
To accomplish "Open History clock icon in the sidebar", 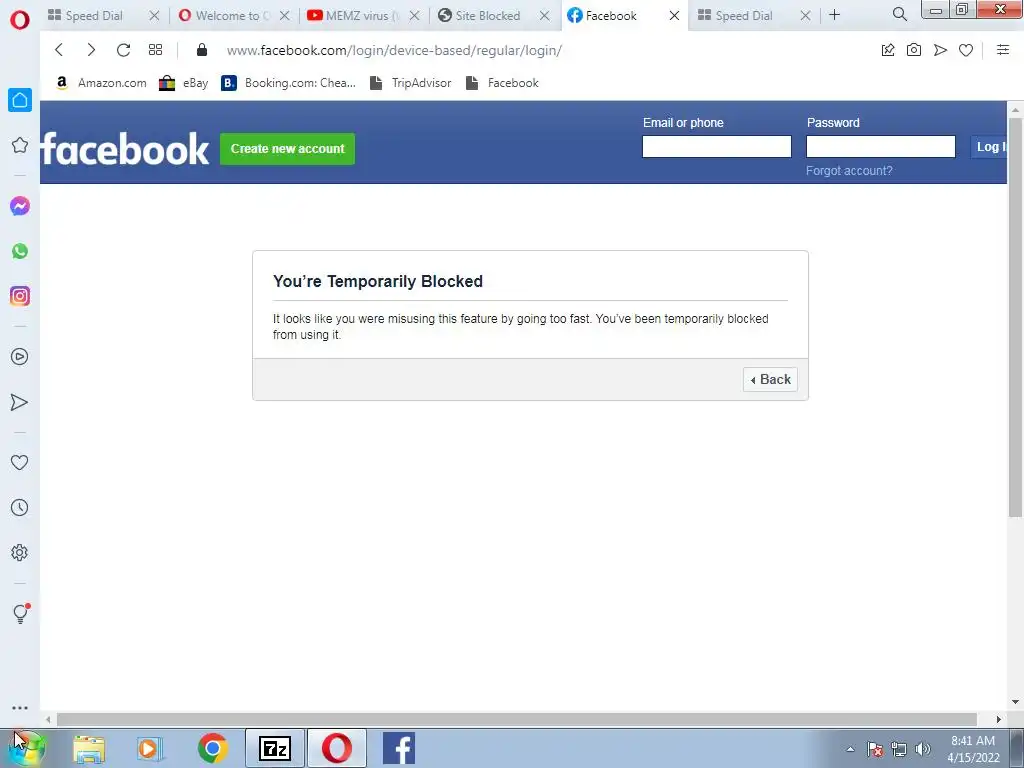I will pos(20,507).
